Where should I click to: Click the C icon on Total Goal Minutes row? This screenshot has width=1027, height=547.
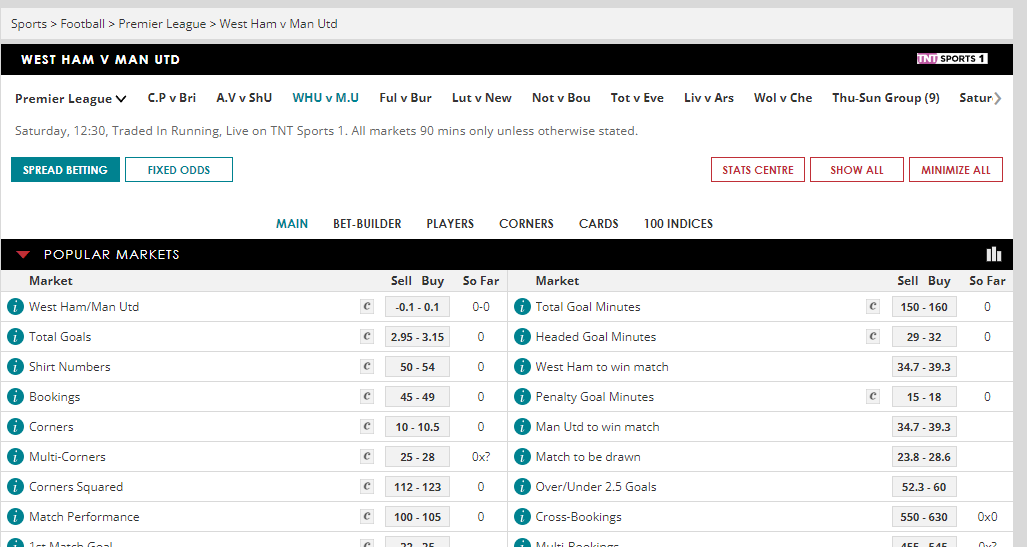(x=873, y=306)
